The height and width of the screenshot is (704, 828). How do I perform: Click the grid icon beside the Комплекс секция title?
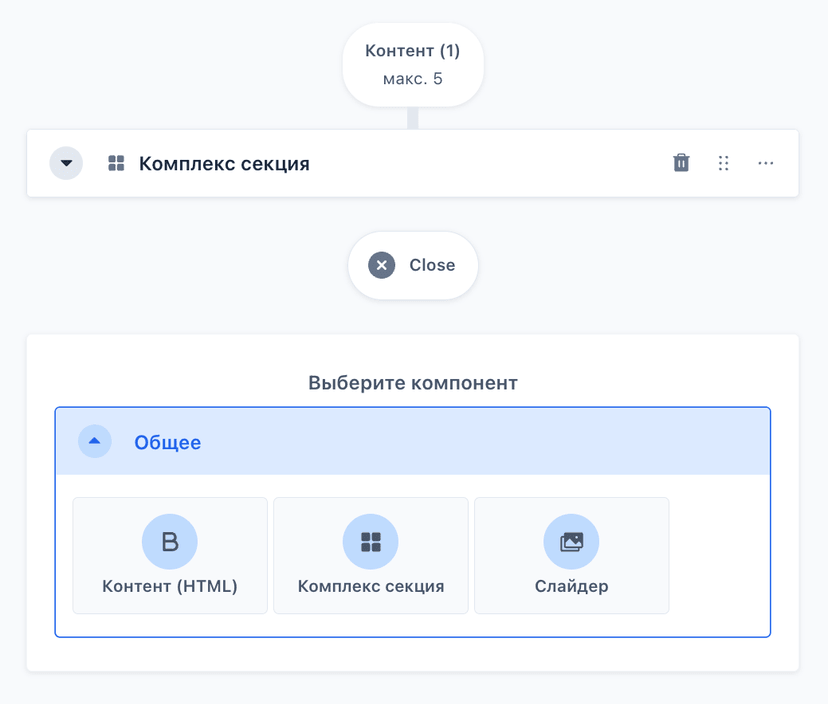point(116,163)
